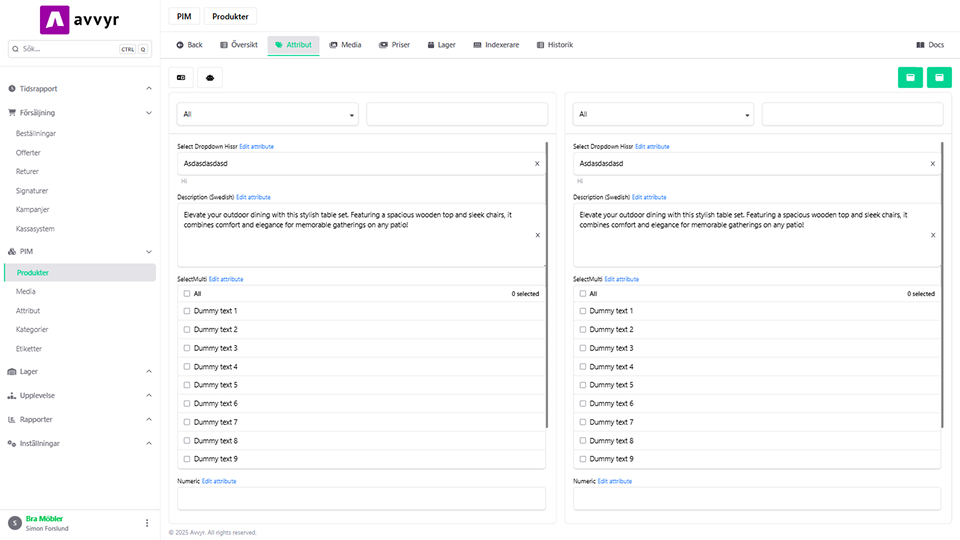Tick the right panel All checkbox
Viewport: 960px width, 540px height.
point(583,294)
